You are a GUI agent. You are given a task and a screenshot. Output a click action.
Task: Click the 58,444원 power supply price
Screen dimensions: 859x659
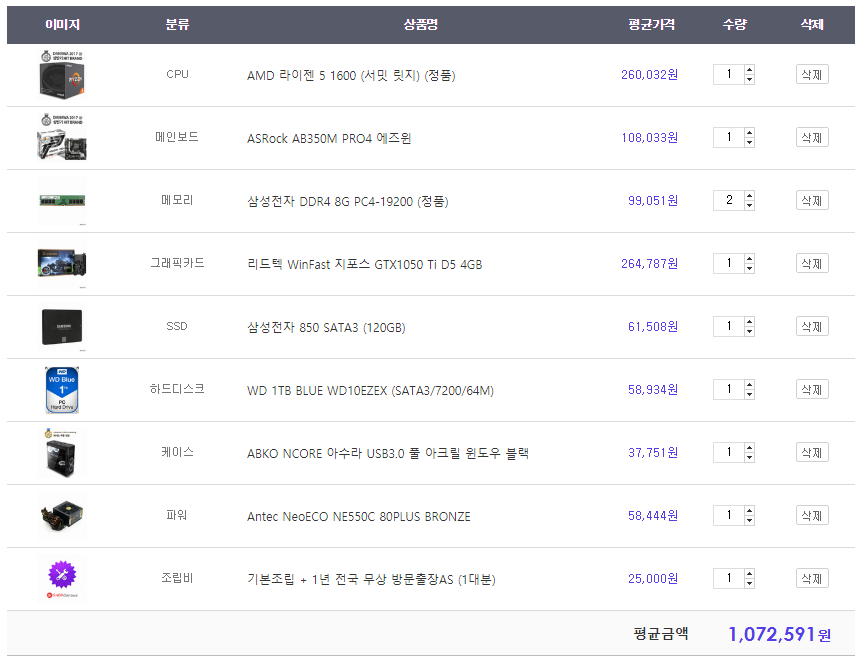click(x=653, y=515)
